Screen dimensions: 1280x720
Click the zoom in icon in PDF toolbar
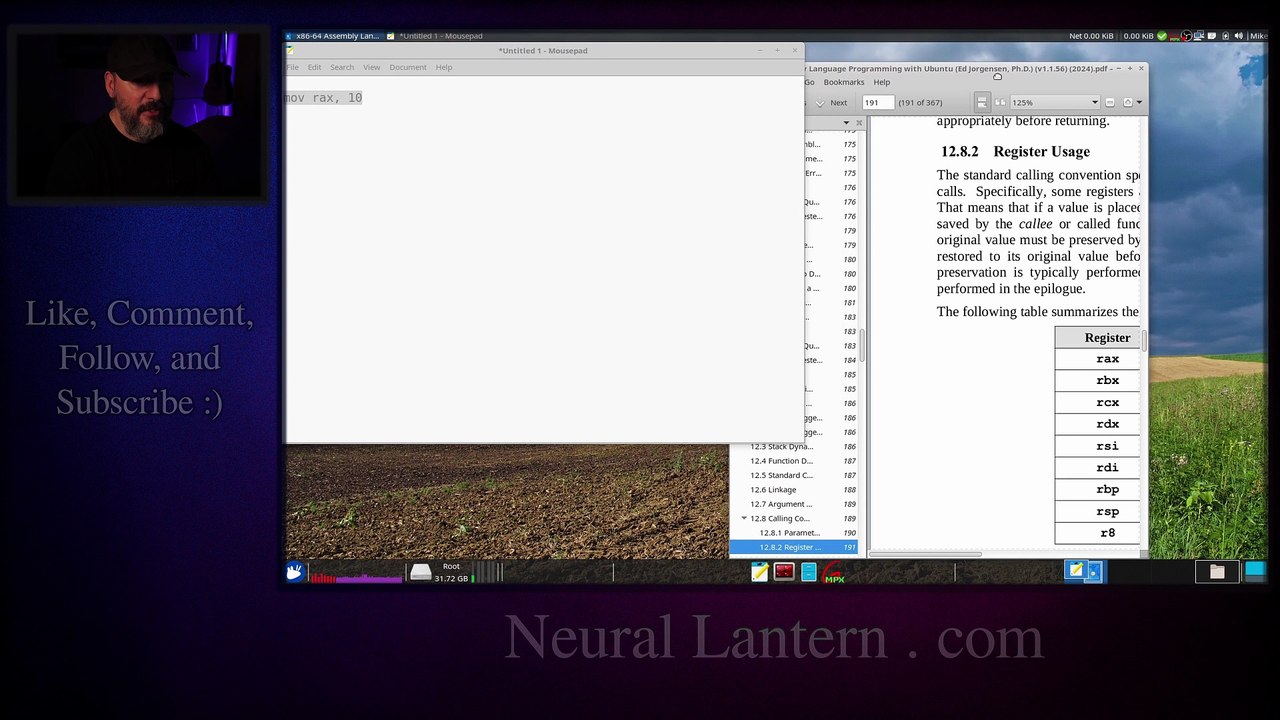tap(1127, 102)
